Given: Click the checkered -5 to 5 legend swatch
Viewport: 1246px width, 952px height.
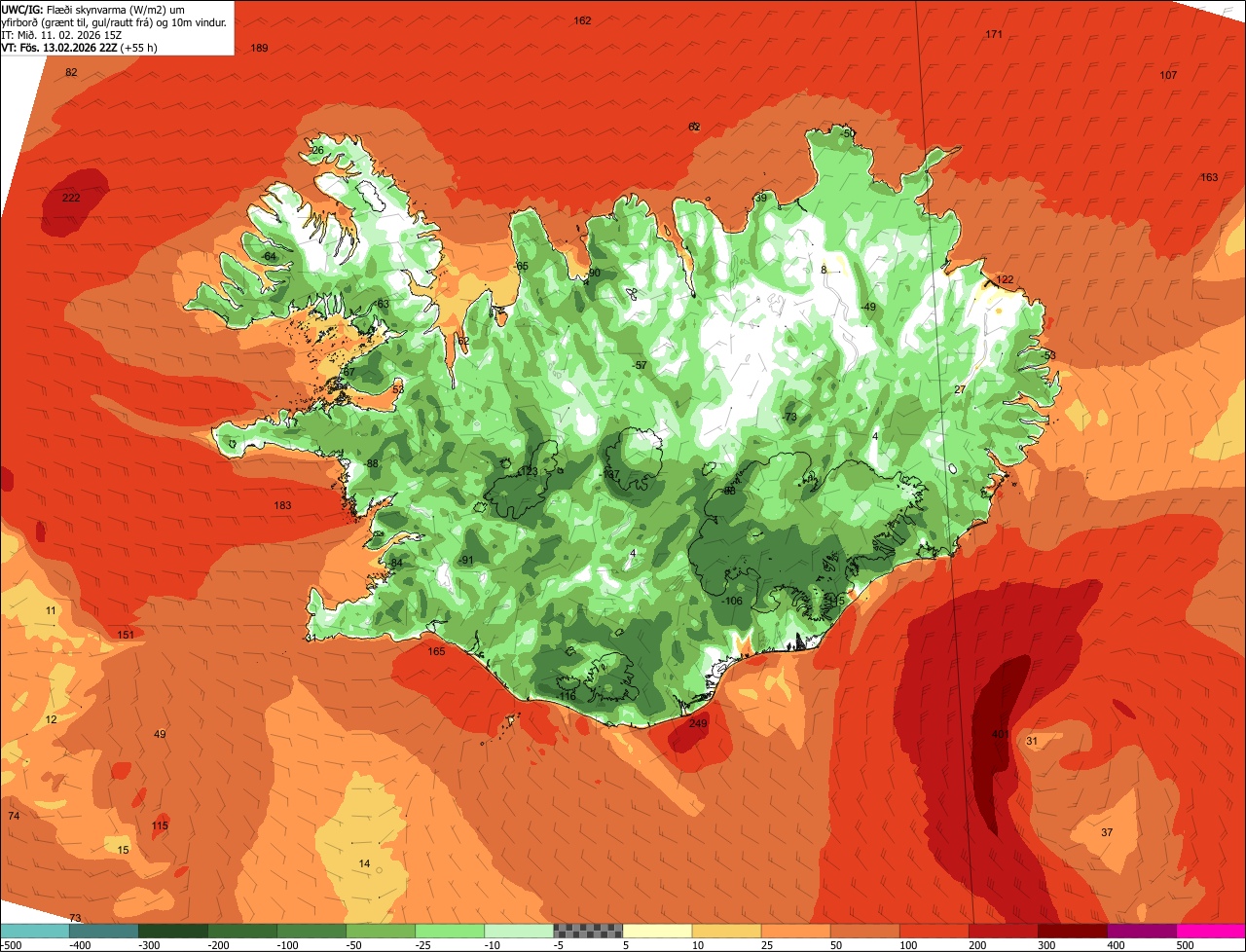Looking at the screenshot, I should point(588,931).
